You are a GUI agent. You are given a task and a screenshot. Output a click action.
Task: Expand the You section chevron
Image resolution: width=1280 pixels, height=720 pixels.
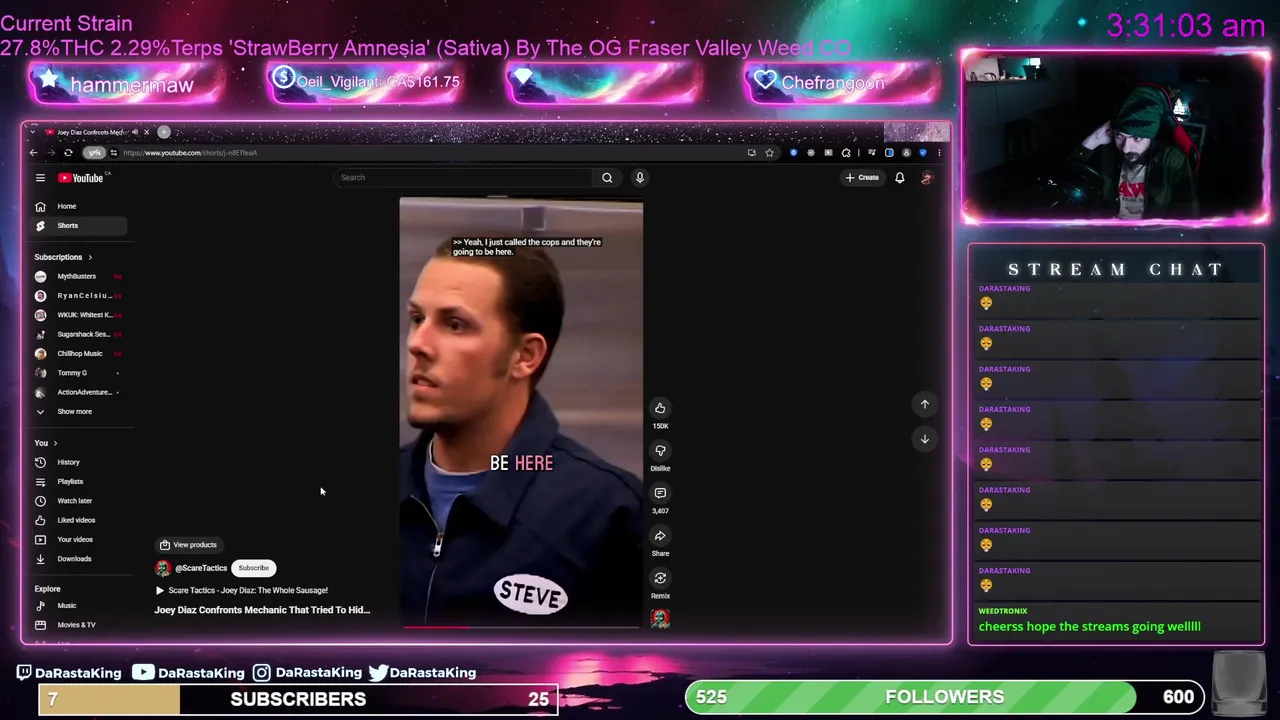[x=55, y=443]
